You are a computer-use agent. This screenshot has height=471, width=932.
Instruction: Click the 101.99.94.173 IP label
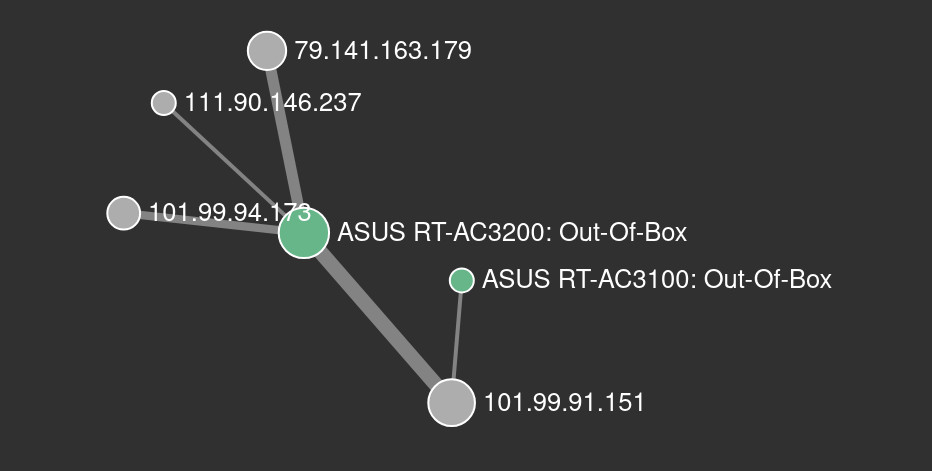pos(230,212)
